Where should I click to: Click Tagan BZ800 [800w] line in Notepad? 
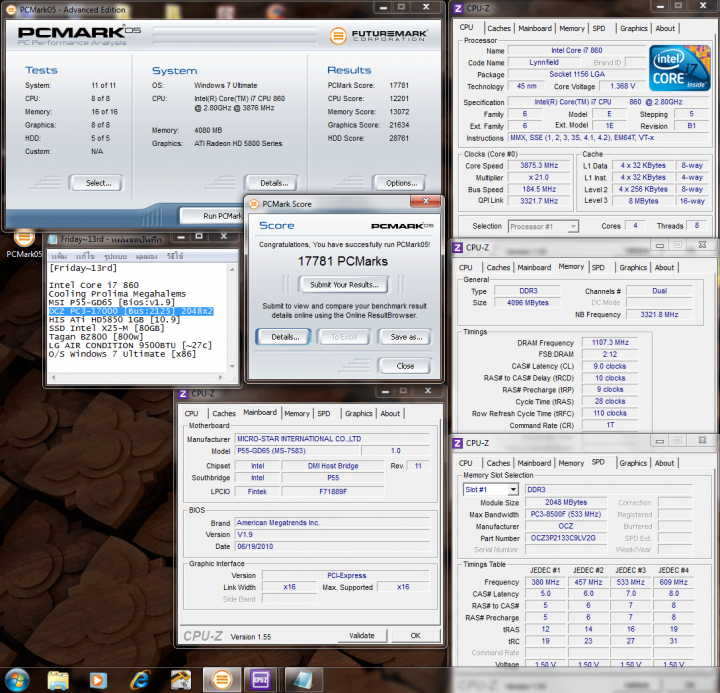coord(96,337)
